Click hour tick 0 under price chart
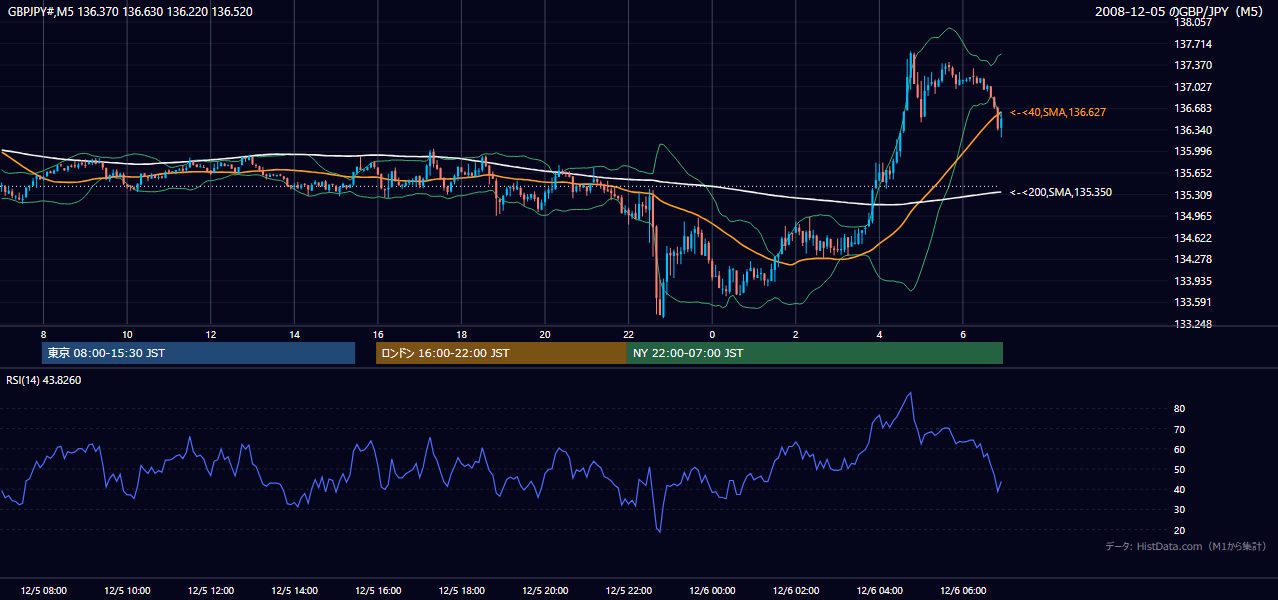Viewport: 1278px width, 600px height. click(x=712, y=334)
